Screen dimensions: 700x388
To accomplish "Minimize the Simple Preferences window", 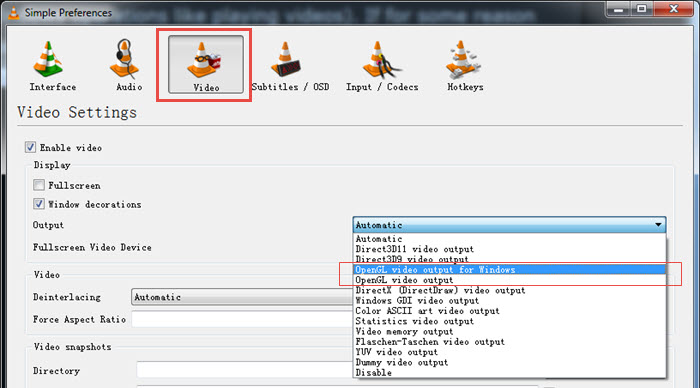I will [x=618, y=9].
